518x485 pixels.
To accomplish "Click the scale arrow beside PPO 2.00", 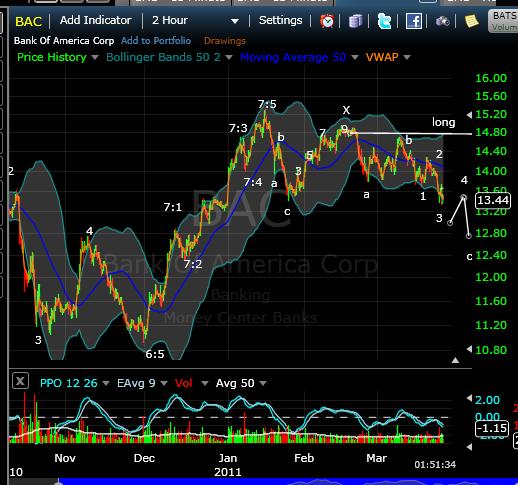I will [x=469, y=398].
